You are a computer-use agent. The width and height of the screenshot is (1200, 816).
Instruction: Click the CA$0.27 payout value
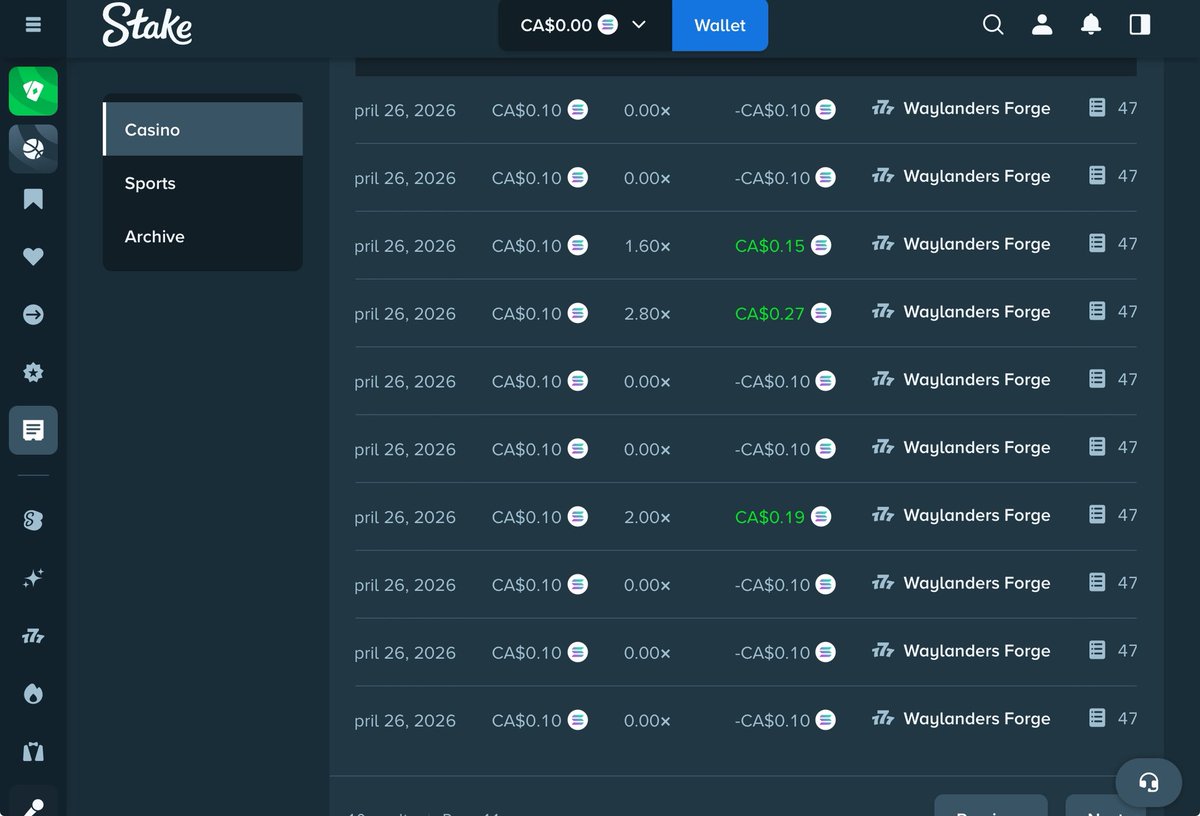pos(769,313)
